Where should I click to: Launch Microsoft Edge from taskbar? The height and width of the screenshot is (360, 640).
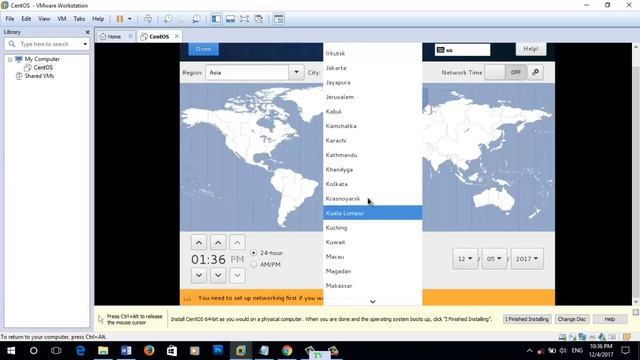[x=80, y=351]
